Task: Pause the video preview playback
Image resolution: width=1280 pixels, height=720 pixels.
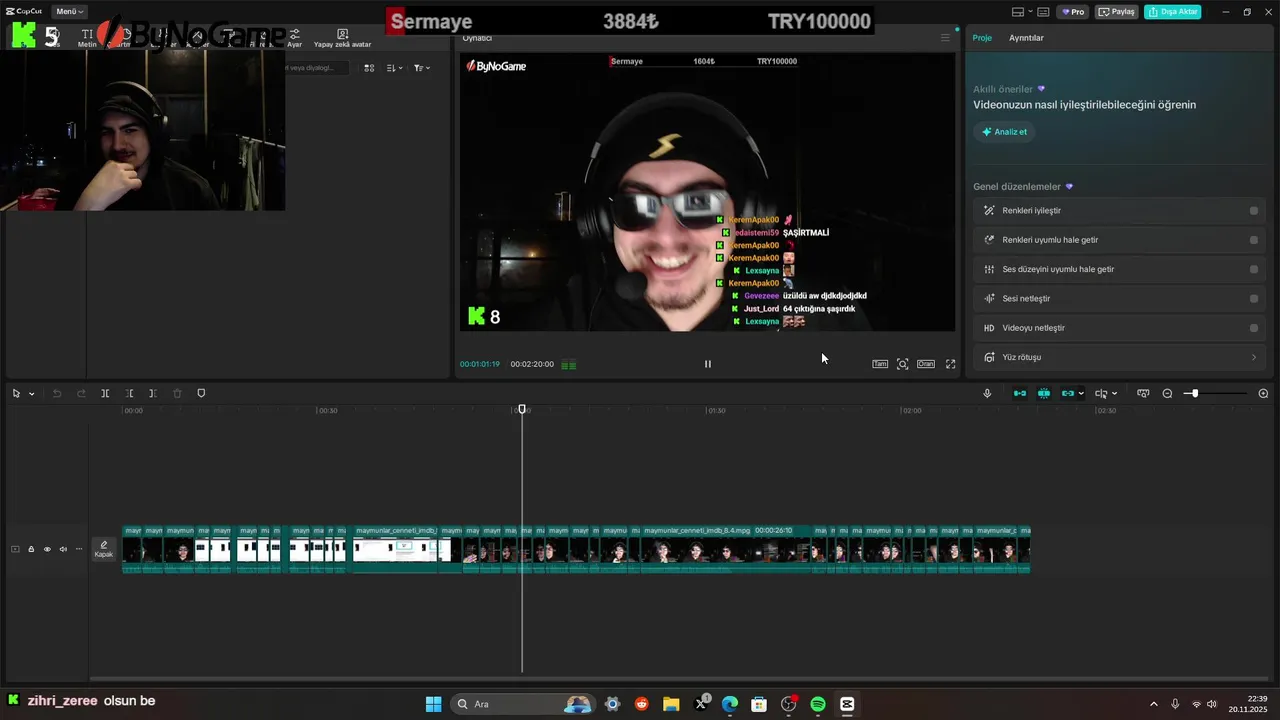Action: point(707,364)
